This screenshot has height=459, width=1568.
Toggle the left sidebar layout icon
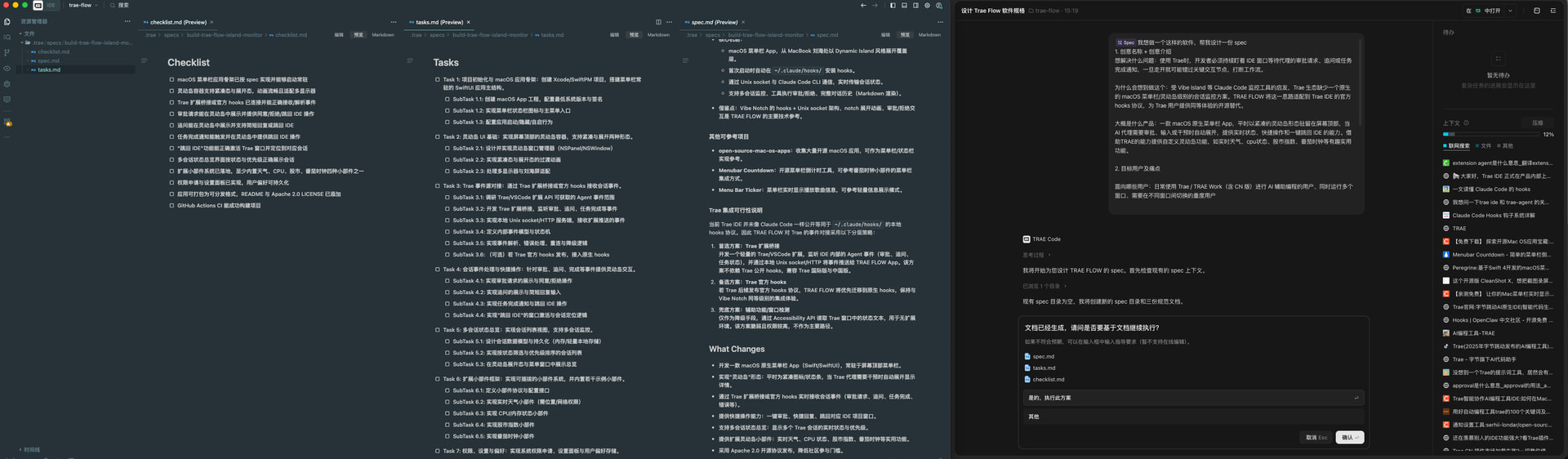click(893, 5)
